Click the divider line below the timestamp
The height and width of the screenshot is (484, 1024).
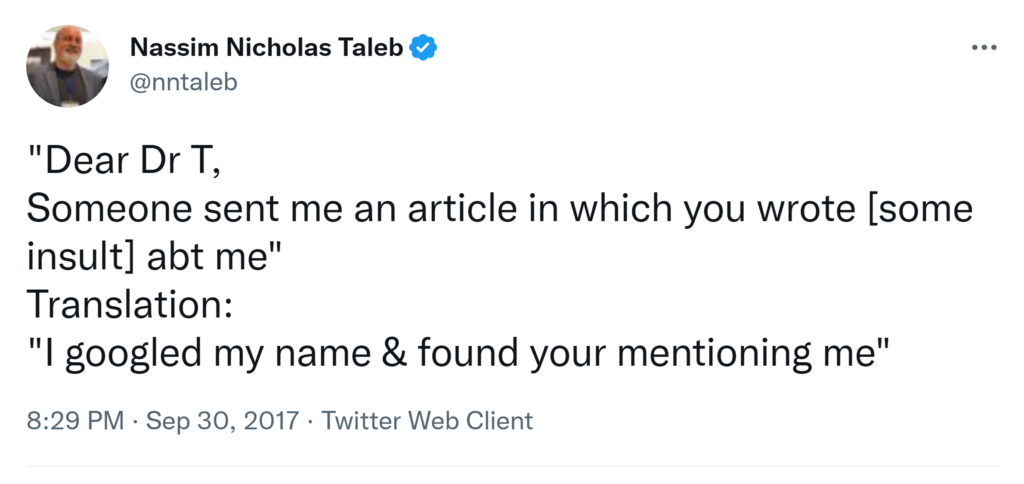[x=512, y=466]
